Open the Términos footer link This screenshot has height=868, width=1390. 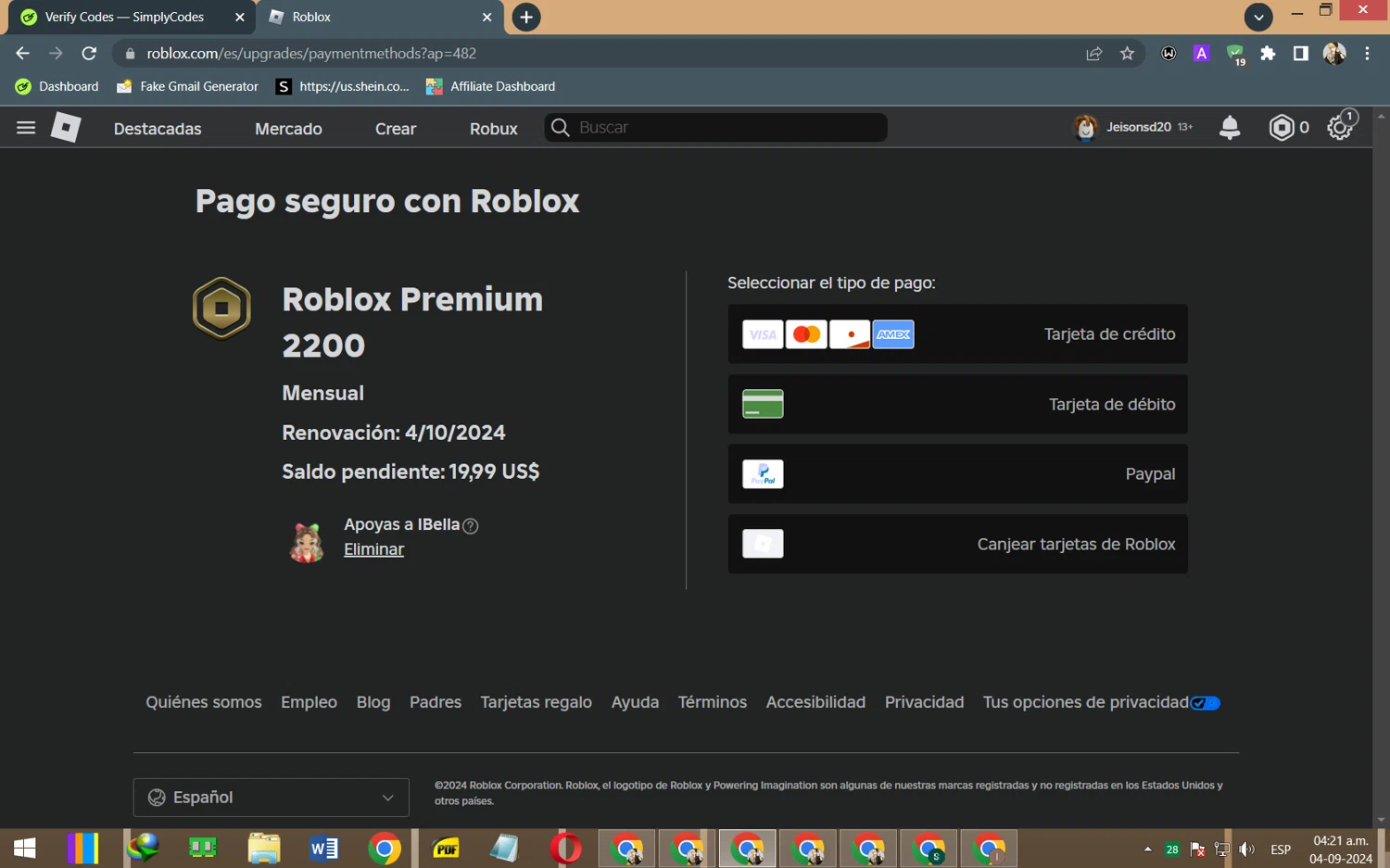pyautogui.click(x=712, y=702)
